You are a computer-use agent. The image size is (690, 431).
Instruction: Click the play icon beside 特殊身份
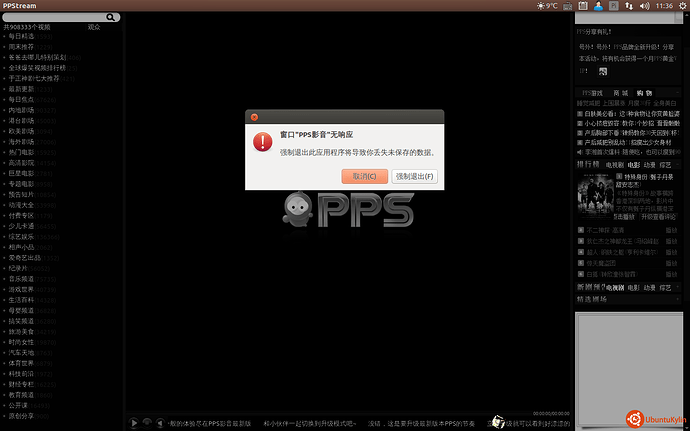(619, 176)
